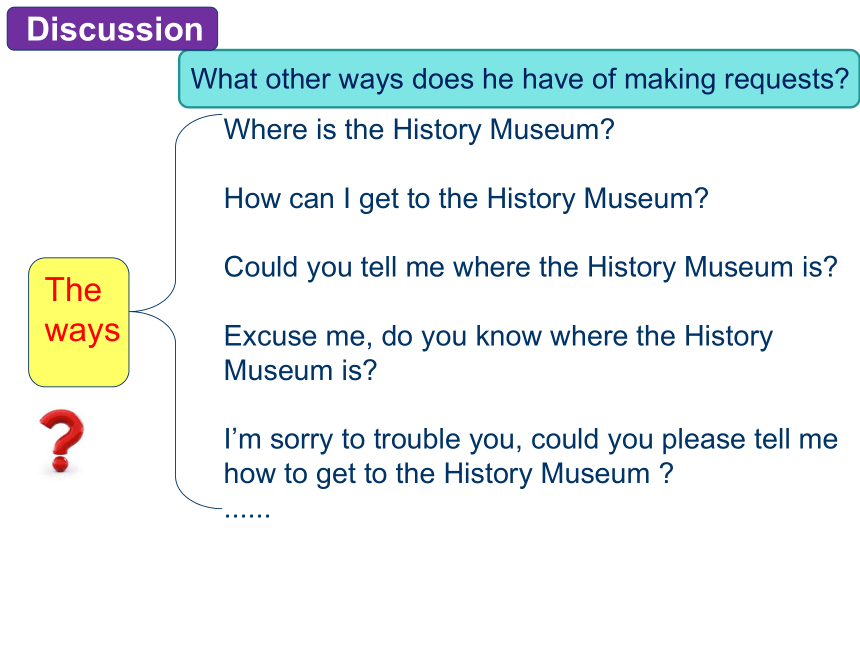Viewport: 860px width, 645px height.
Task: Click the 'I'm sorry to trouble you' line
Action: (530, 439)
